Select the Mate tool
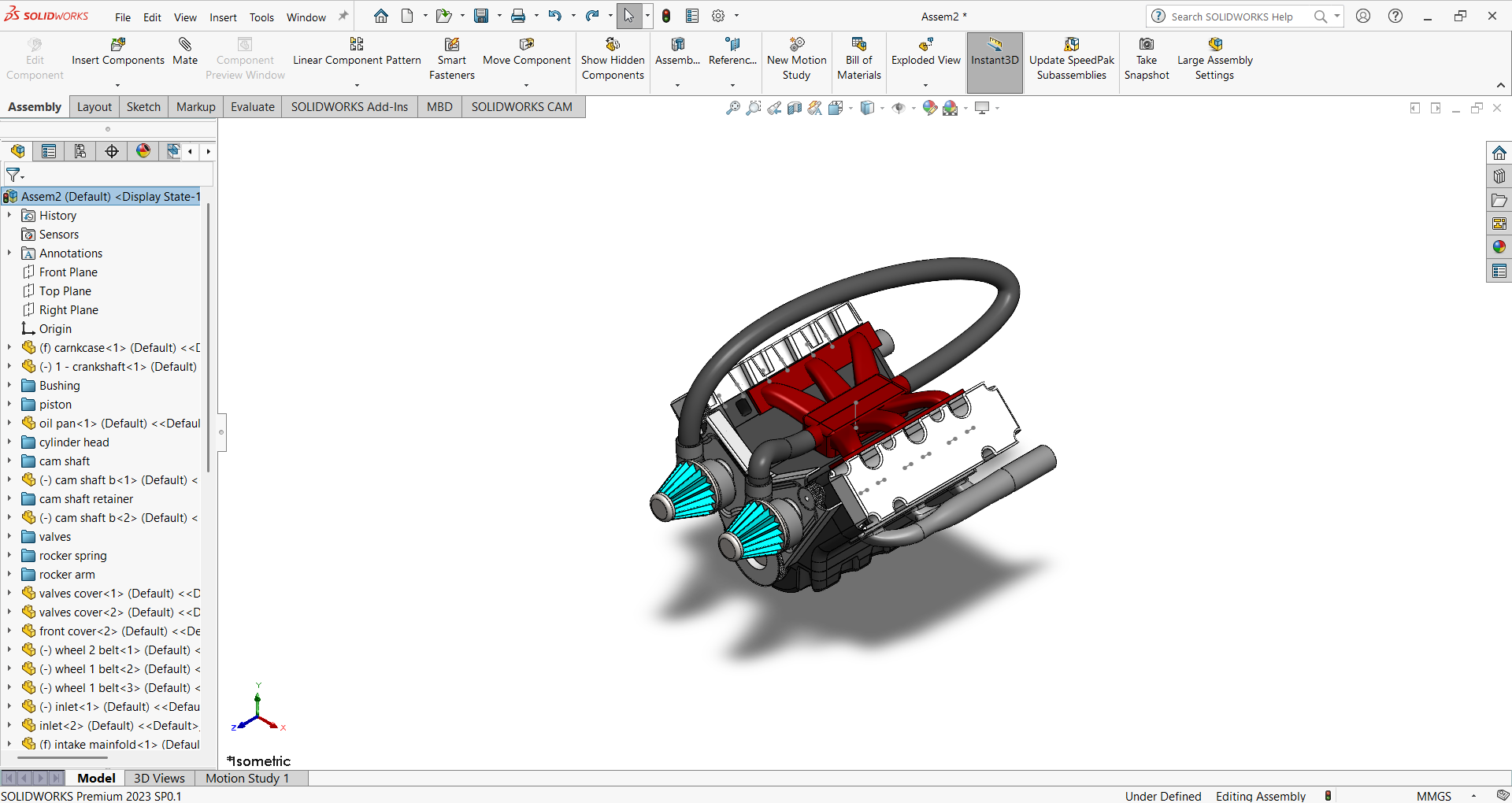 click(185, 45)
